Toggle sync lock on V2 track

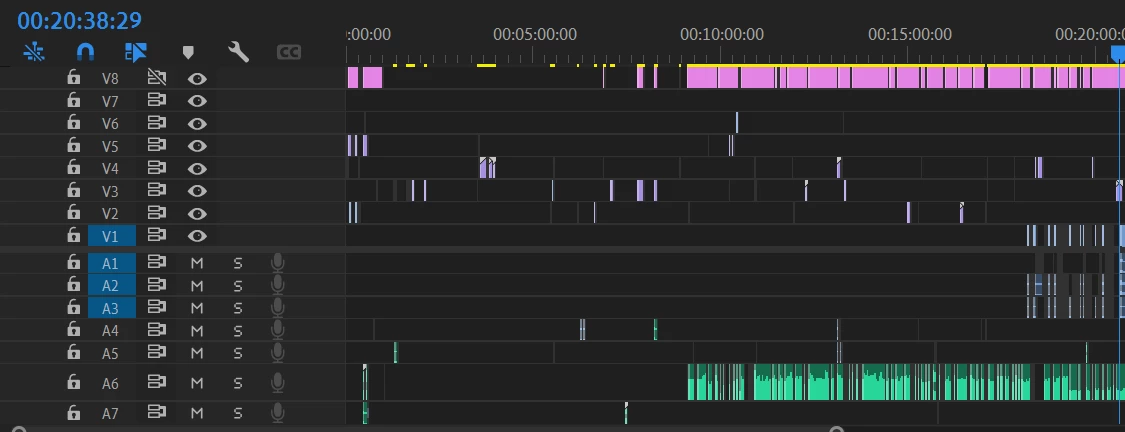pyautogui.click(x=156, y=213)
